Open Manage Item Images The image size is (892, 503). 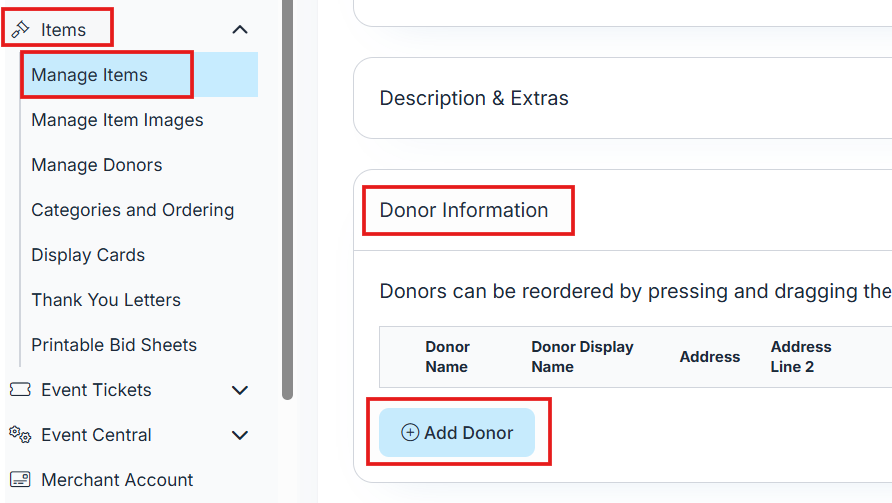tap(117, 120)
